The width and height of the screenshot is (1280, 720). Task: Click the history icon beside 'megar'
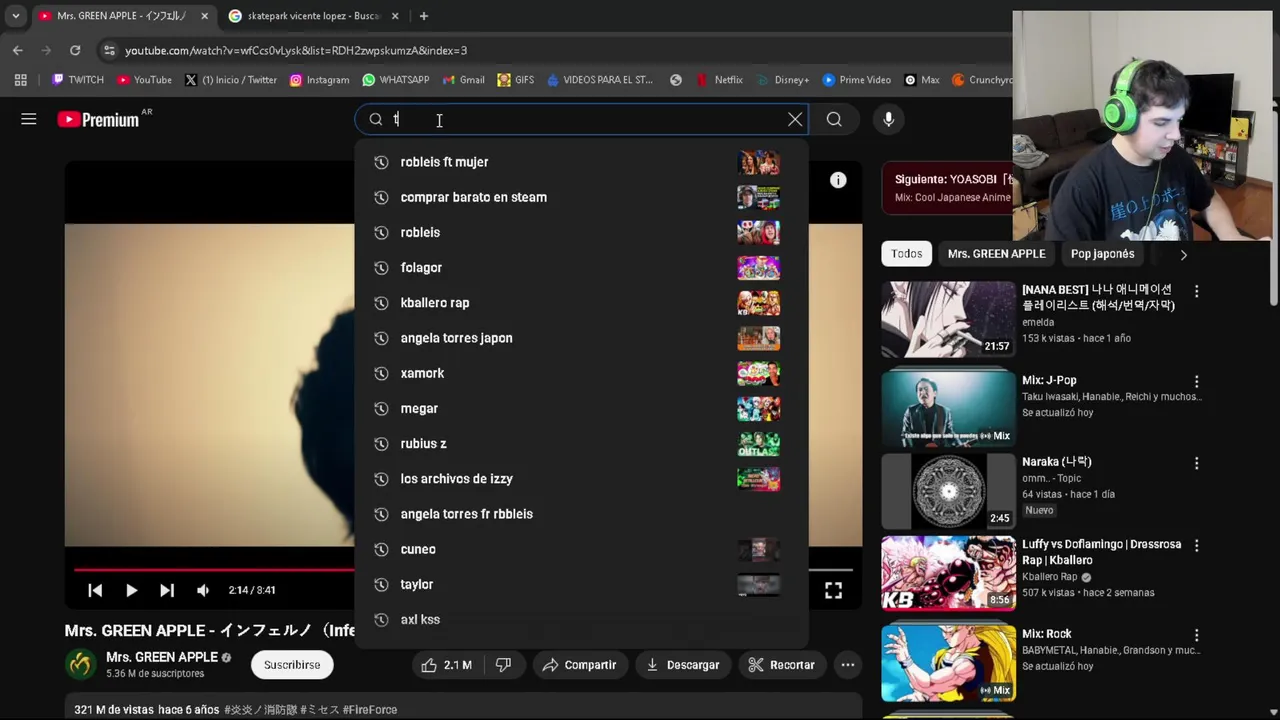click(x=381, y=408)
